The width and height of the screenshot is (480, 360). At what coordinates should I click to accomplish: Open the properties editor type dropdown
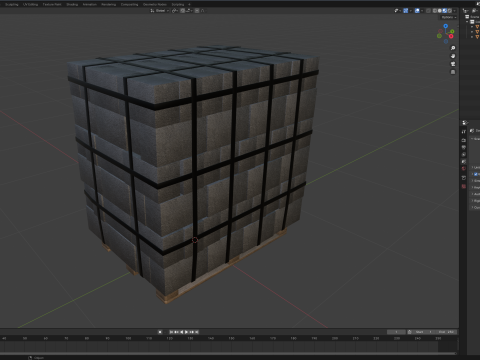466,123
